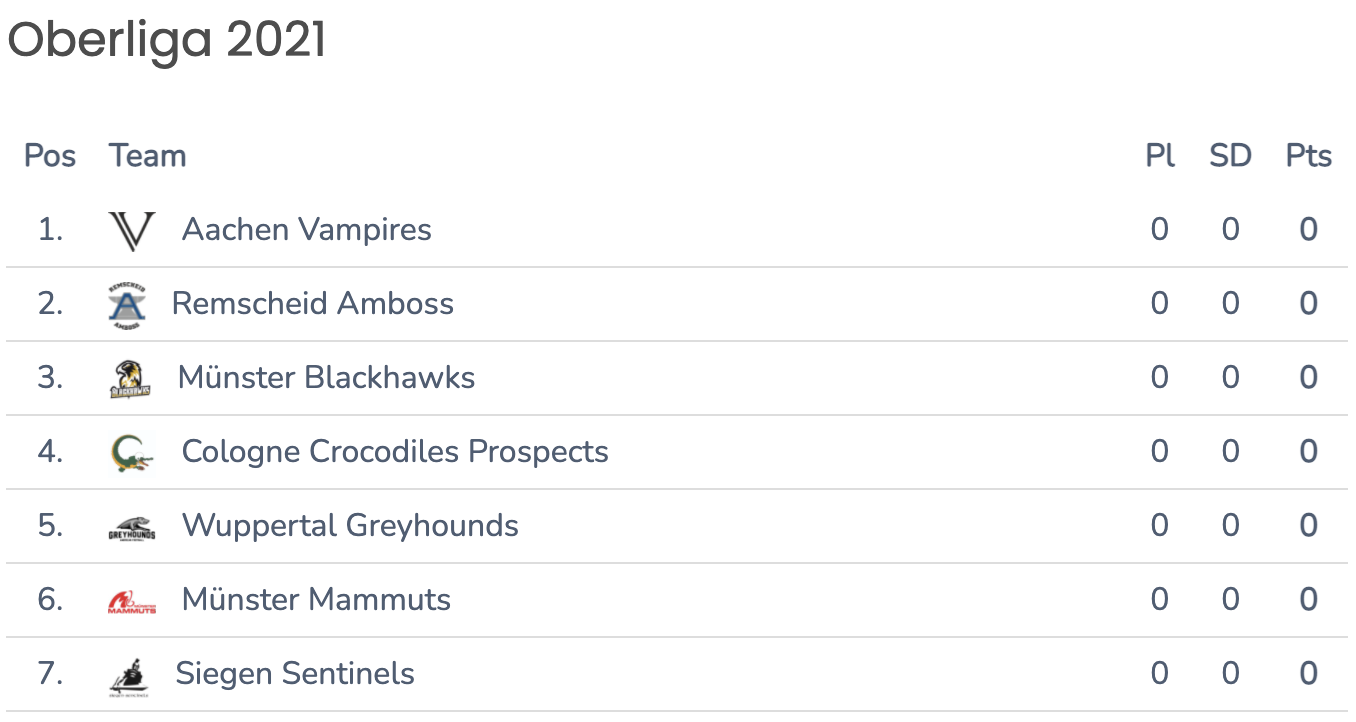Click the Remscheid Amboss team logo

[x=127, y=305]
